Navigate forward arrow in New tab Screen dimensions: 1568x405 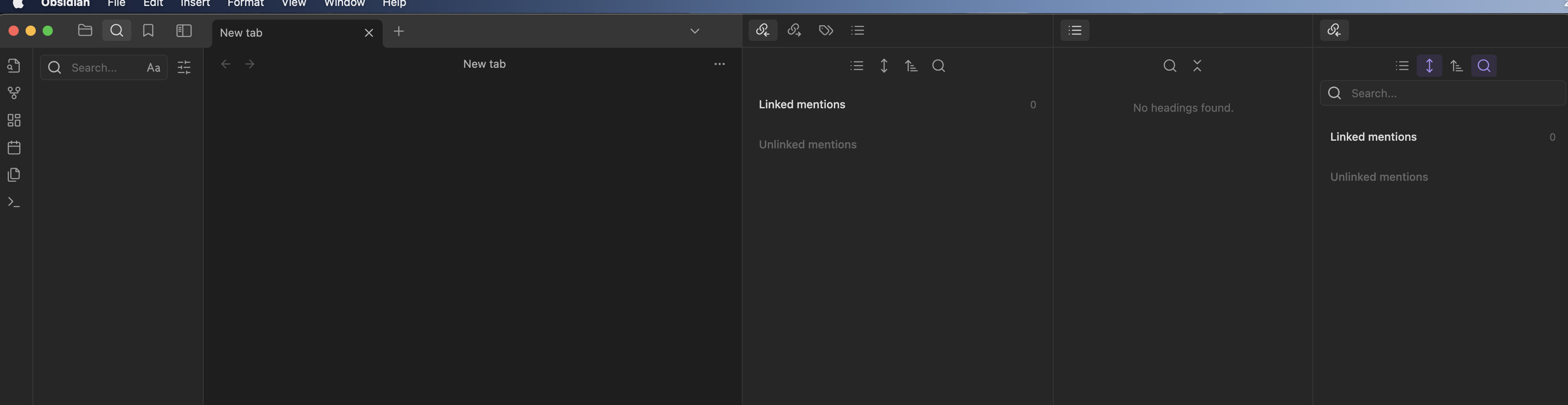(x=250, y=64)
